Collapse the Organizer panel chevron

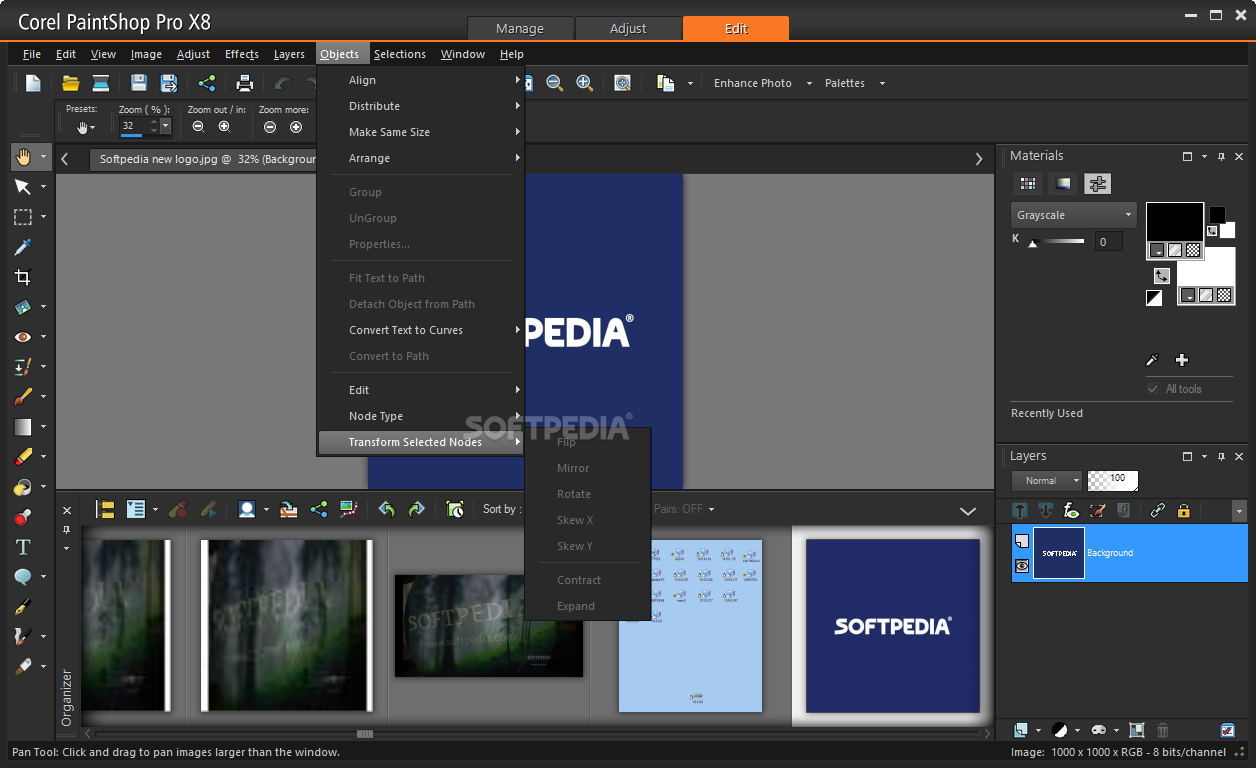click(x=968, y=510)
